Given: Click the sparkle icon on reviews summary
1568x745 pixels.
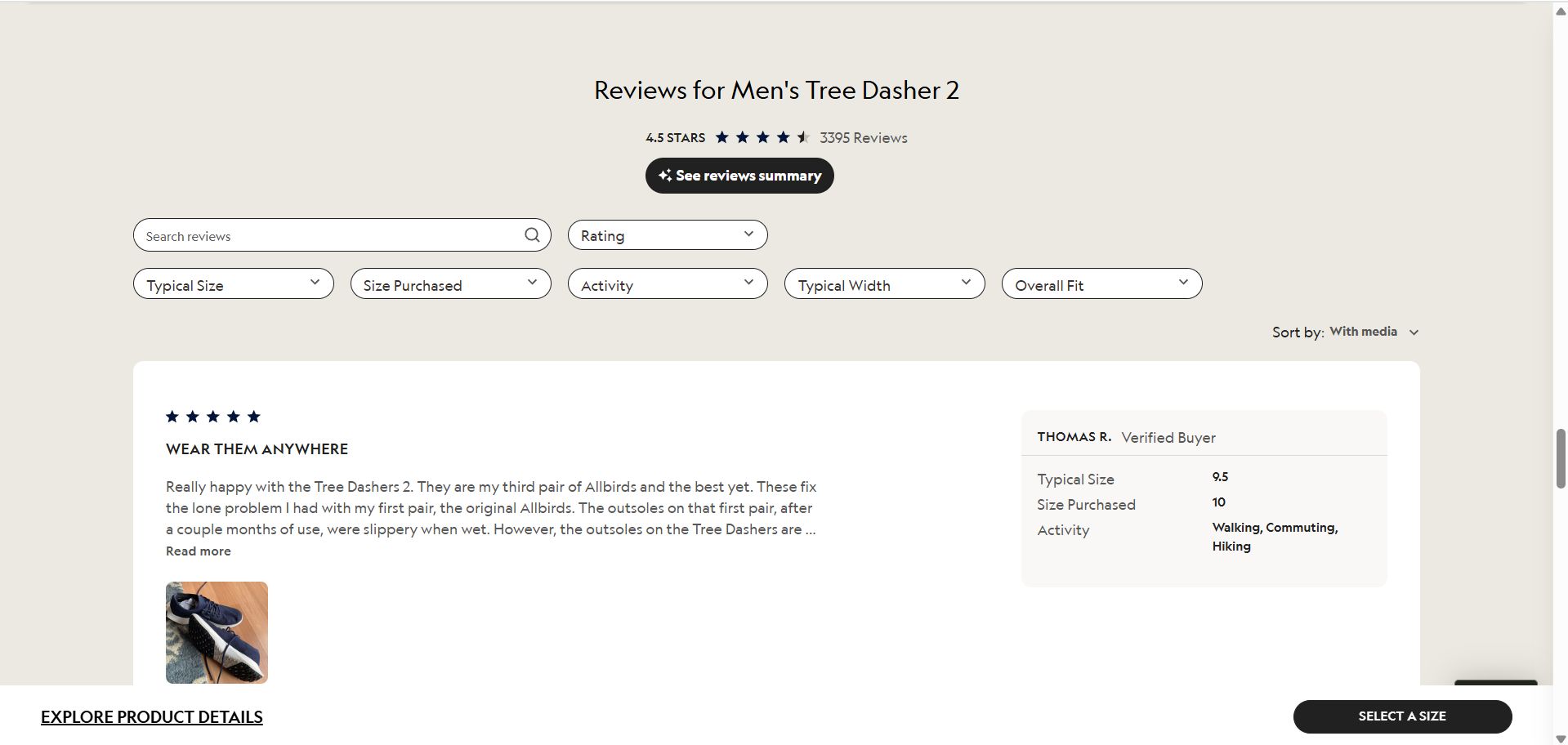Looking at the screenshot, I should pyautogui.click(x=665, y=176).
